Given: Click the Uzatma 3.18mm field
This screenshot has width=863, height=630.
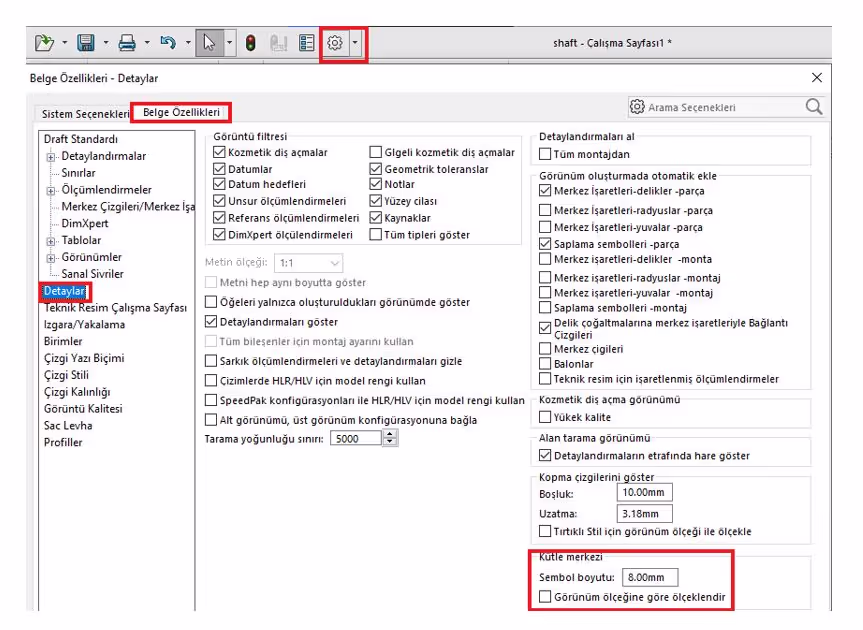Looking at the screenshot, I should (x=644, y=513).
